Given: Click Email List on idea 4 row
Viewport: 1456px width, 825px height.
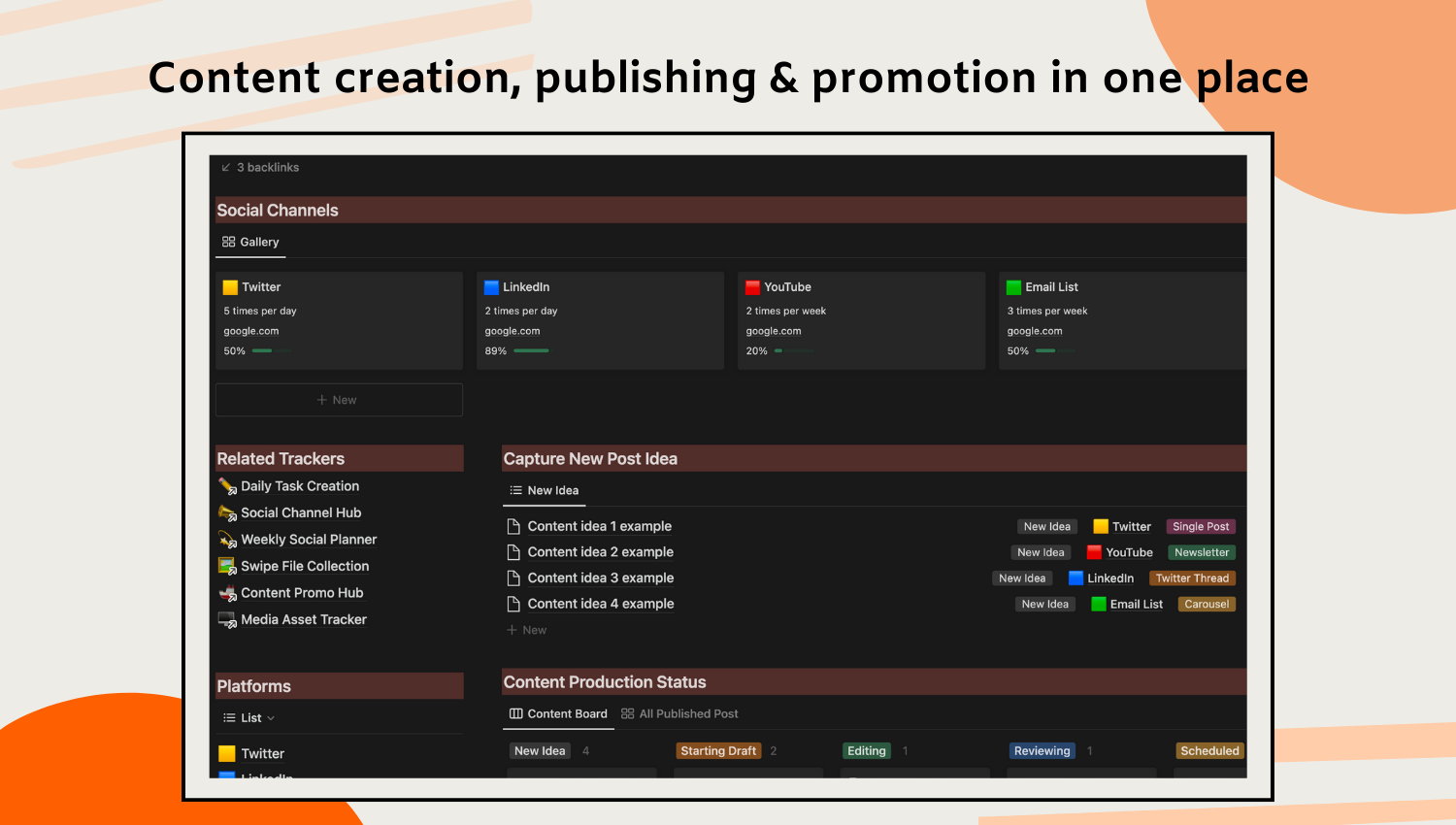Looking at the screenshot, I should (1127, 604).
